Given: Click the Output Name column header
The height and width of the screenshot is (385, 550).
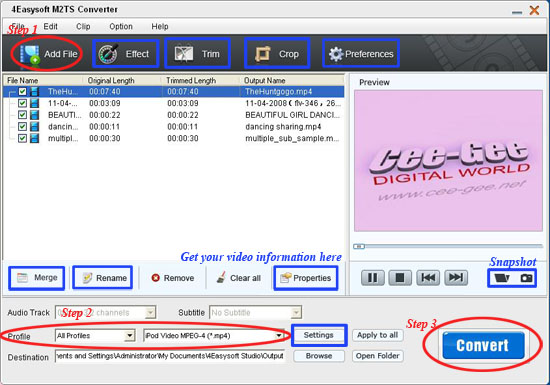Looking at the screenshot, I should tap(292, 80).
